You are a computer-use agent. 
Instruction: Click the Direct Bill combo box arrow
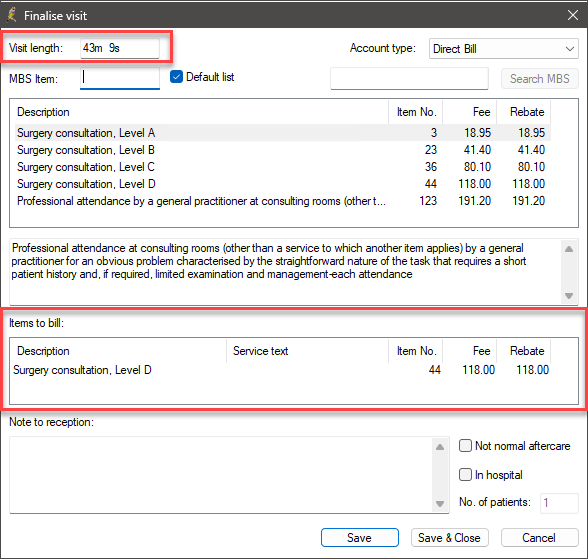[x=569, y=49]
